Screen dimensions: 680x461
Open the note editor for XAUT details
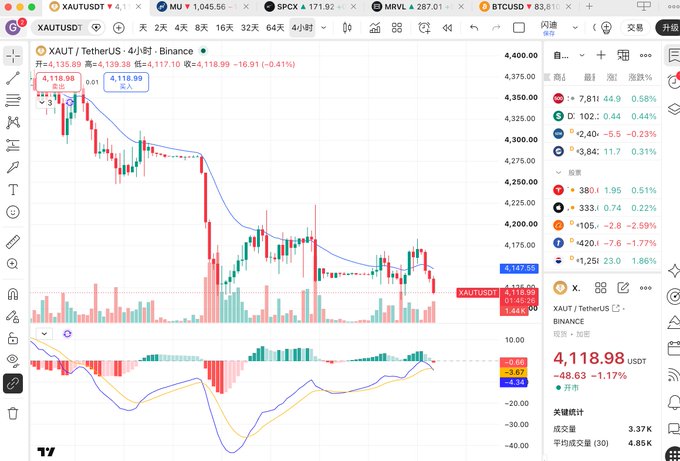click(623, 288)
